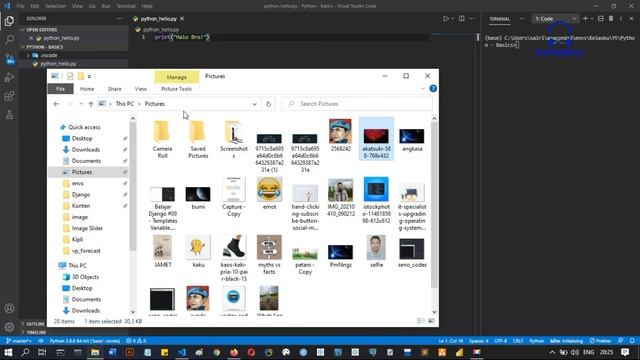Select the JAMET image thumbnail
This screenshot has height=360, width=640.
pyautogui.click(x=162, y=251)
